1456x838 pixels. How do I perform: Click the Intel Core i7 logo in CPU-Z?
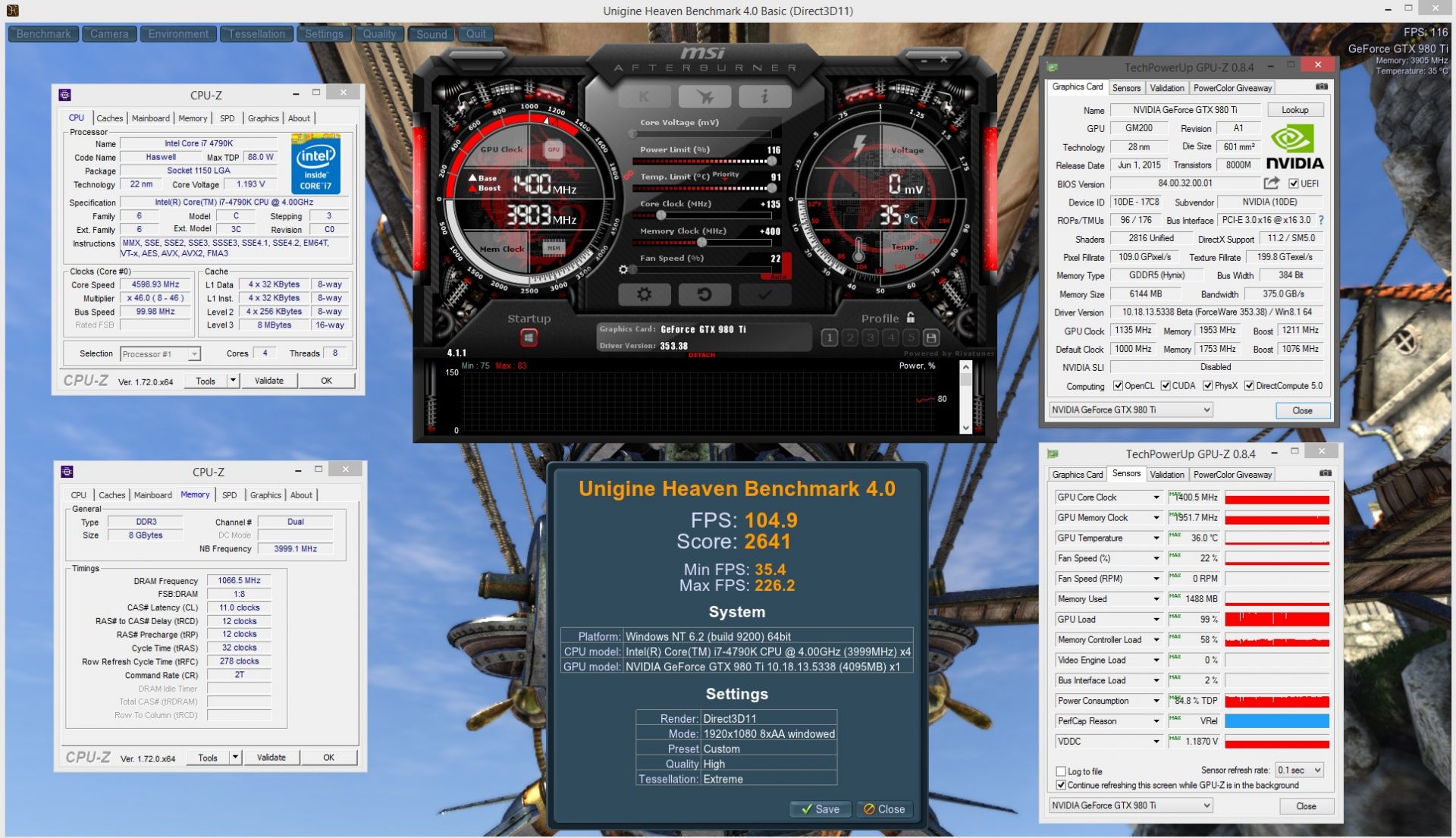(315, 164)
